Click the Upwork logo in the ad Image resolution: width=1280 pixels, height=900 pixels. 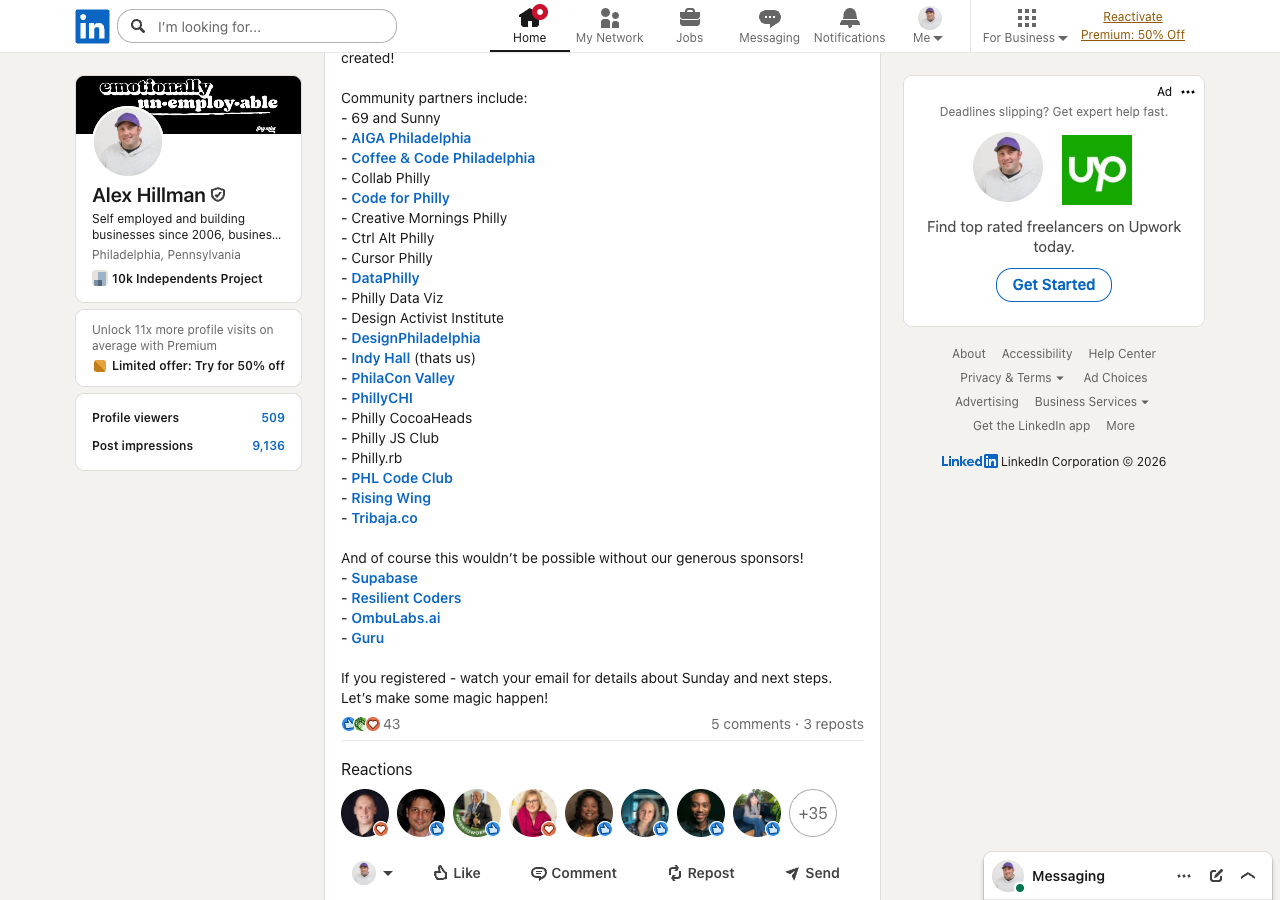coord(1097,170)
